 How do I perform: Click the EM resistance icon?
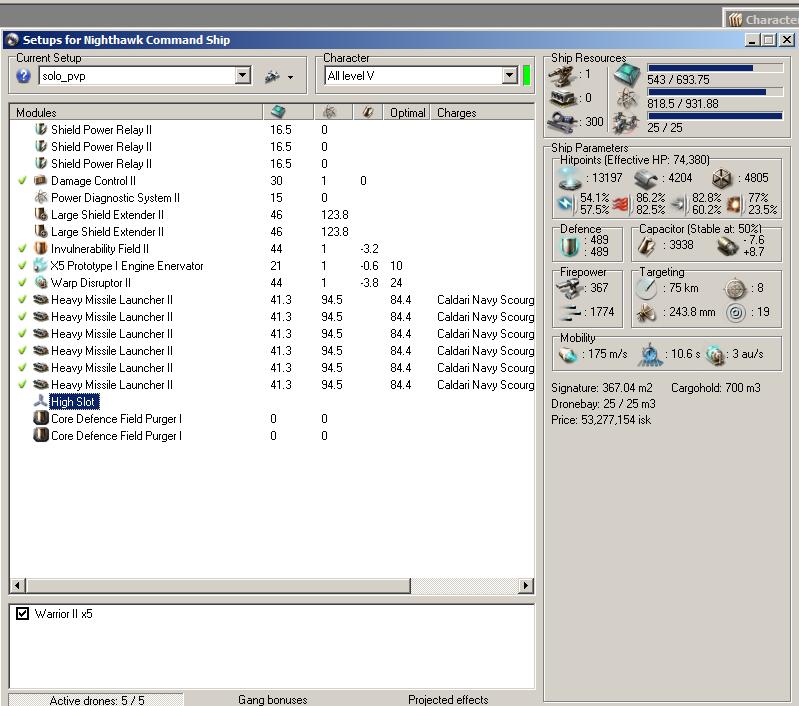(x=566, y=204)
